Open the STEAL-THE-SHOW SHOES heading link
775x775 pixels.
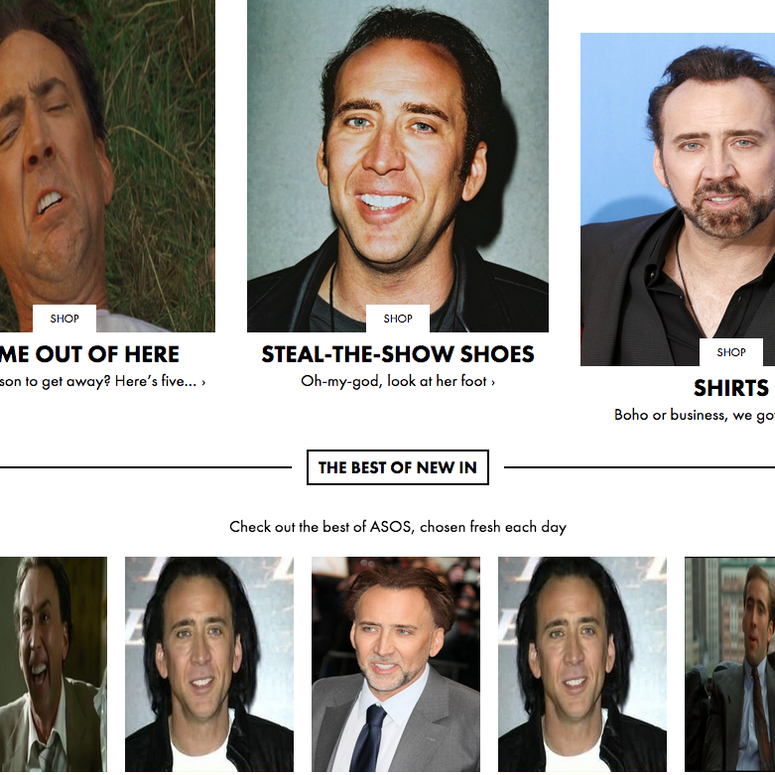point(398,354)
